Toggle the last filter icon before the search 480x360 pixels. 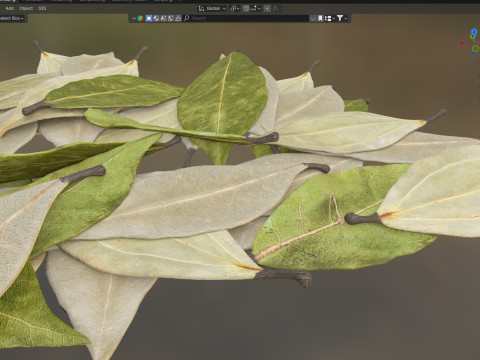178,18
